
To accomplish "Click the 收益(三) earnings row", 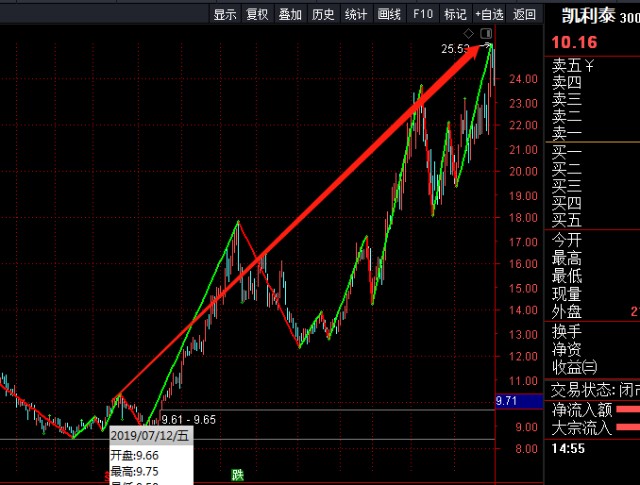I will pyautogui.click(x=592, y=367).
